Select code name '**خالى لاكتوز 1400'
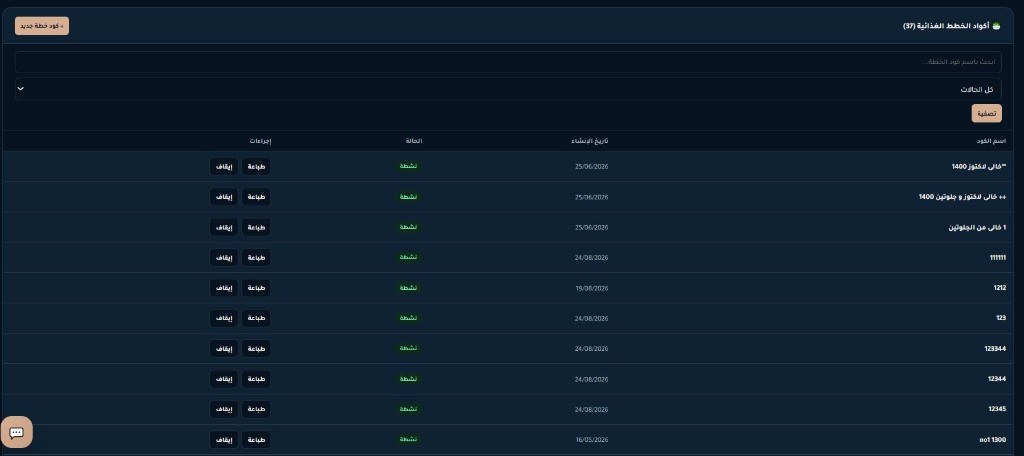This screenshot has width=1024, height=456. (979, 167)
